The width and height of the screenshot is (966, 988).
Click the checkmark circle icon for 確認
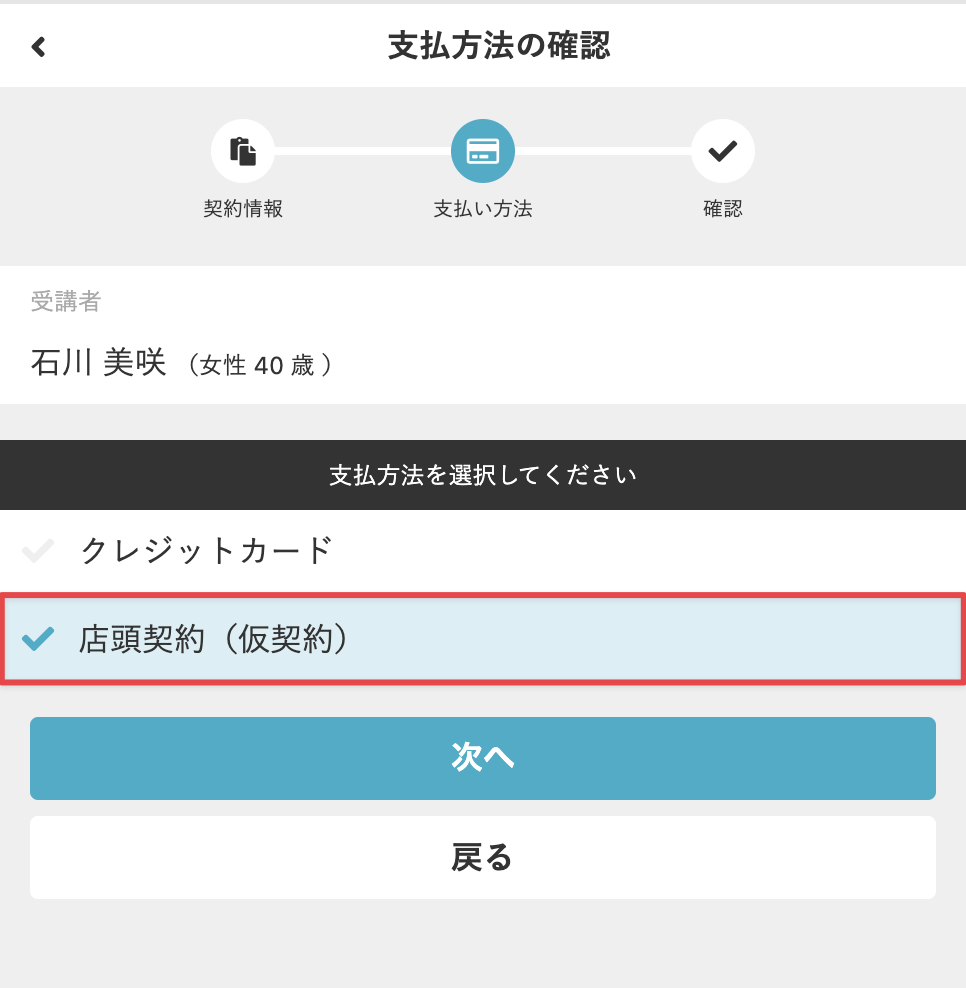pyautogui.click(x=722, y=152)
